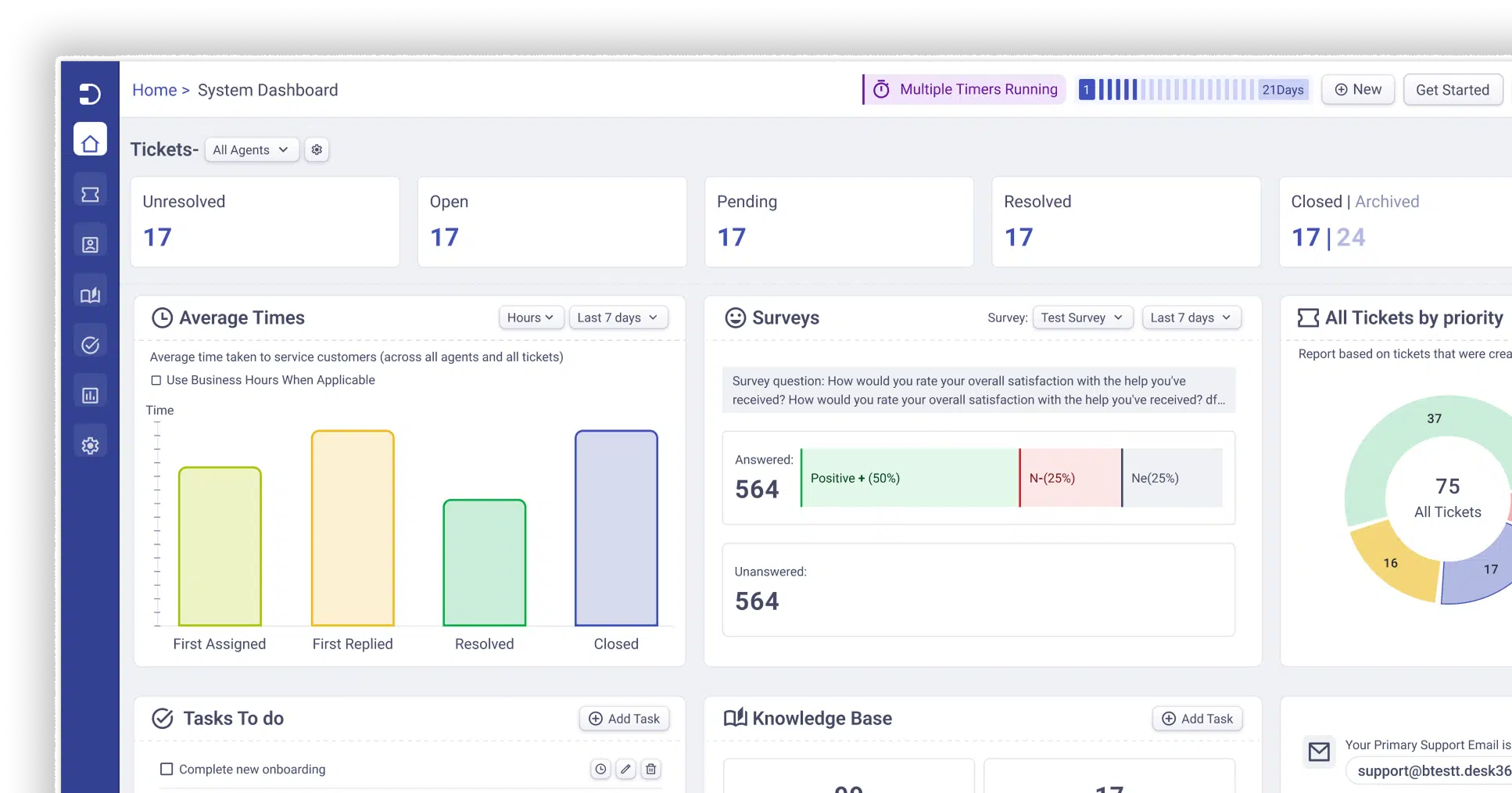Open the Test Survey dropdown
The width and height of the screenshot is (1512, 793).
click(1082, 318)
